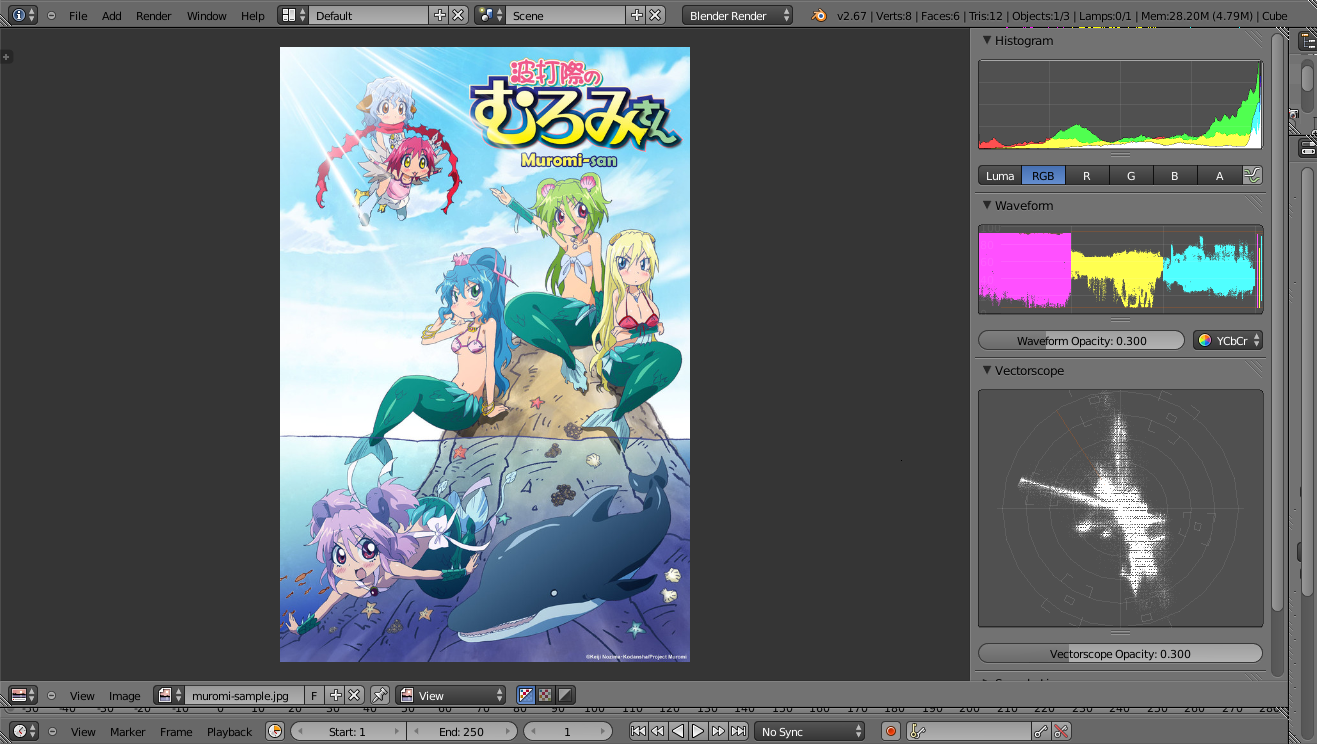Open the File menu

(x=78, y=15)
